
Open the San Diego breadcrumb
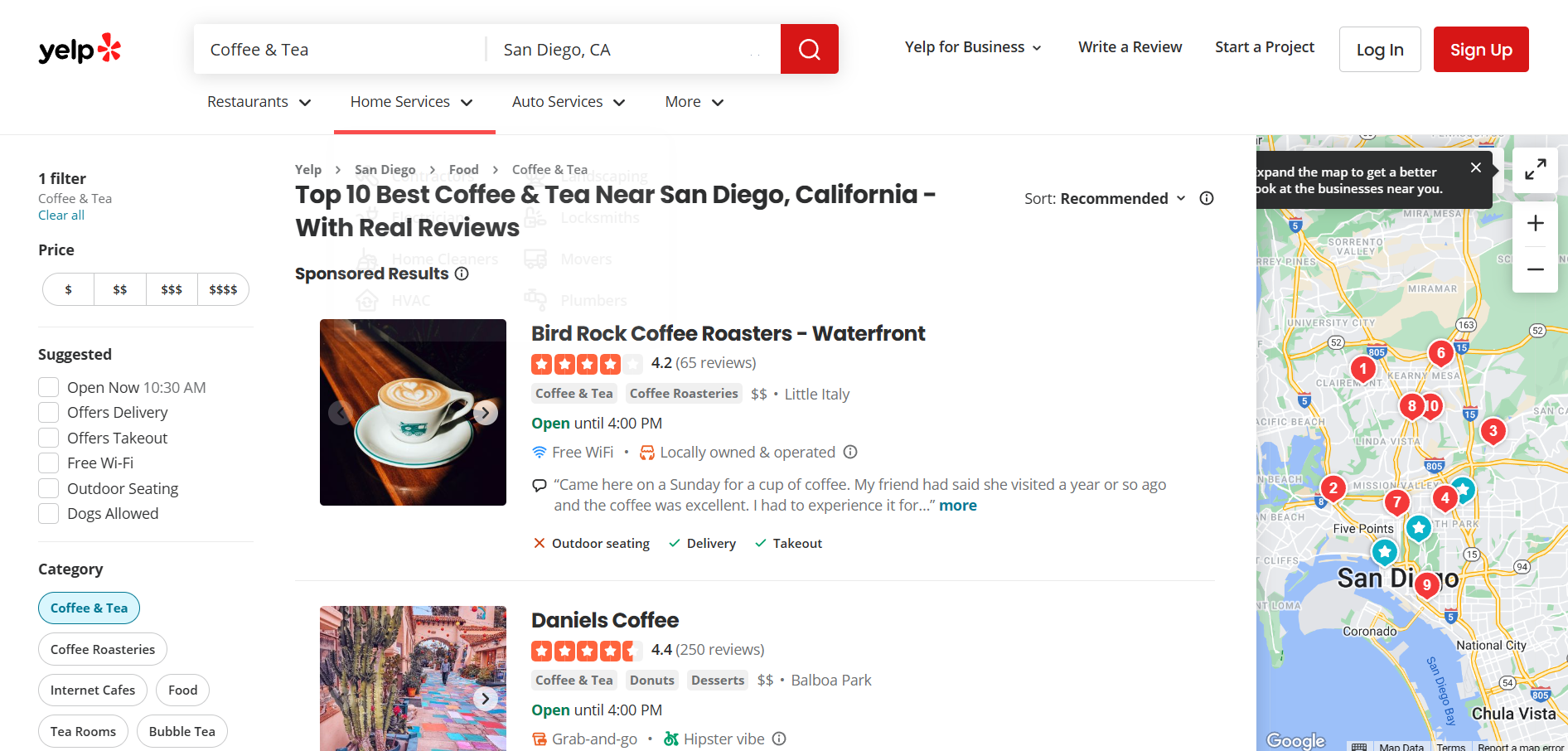coord(385,169)
